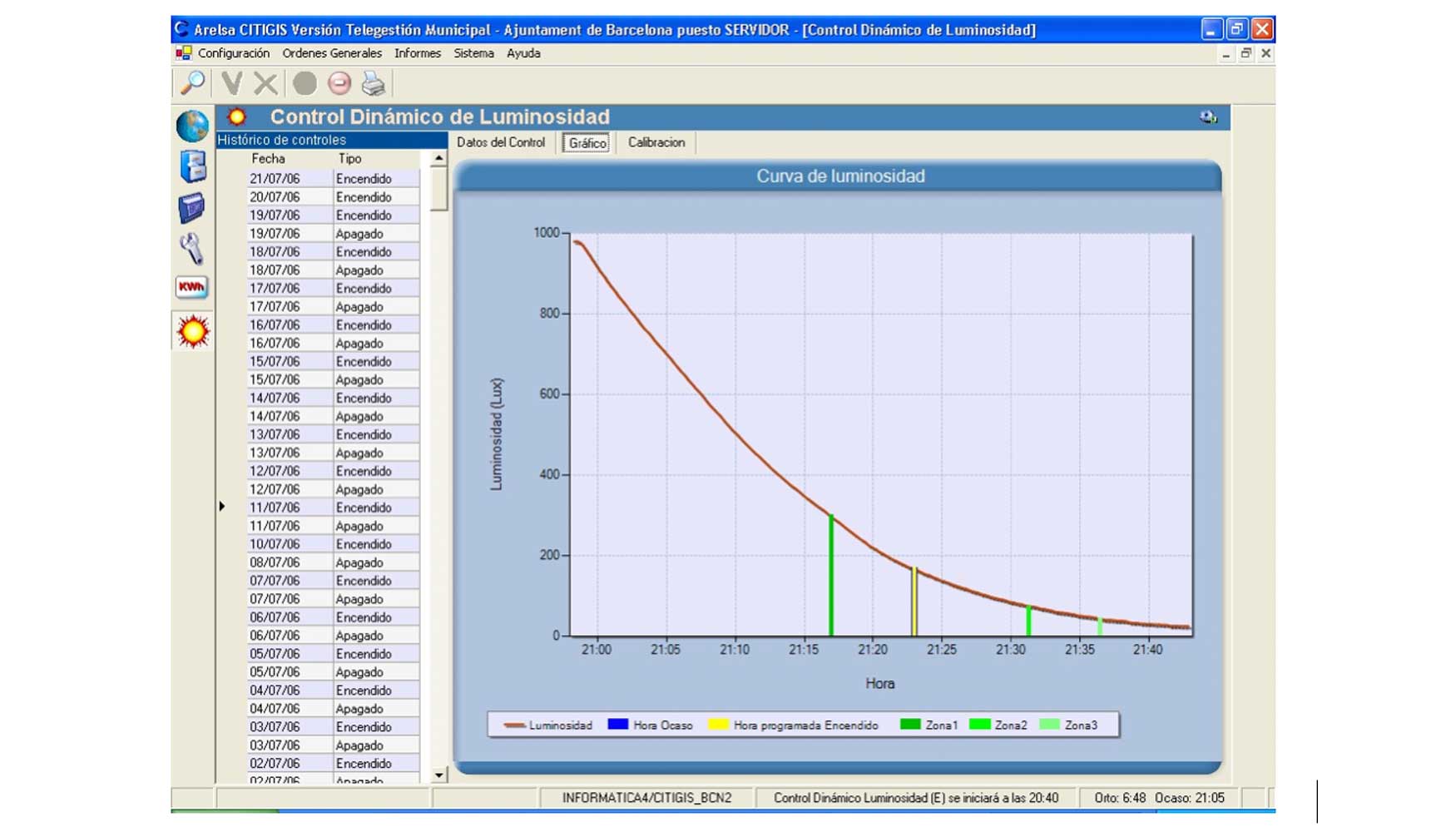Click Hora Ocaso blue legend swatch
This screenshot has width=1456, height=832.
[x=617, y=725]
